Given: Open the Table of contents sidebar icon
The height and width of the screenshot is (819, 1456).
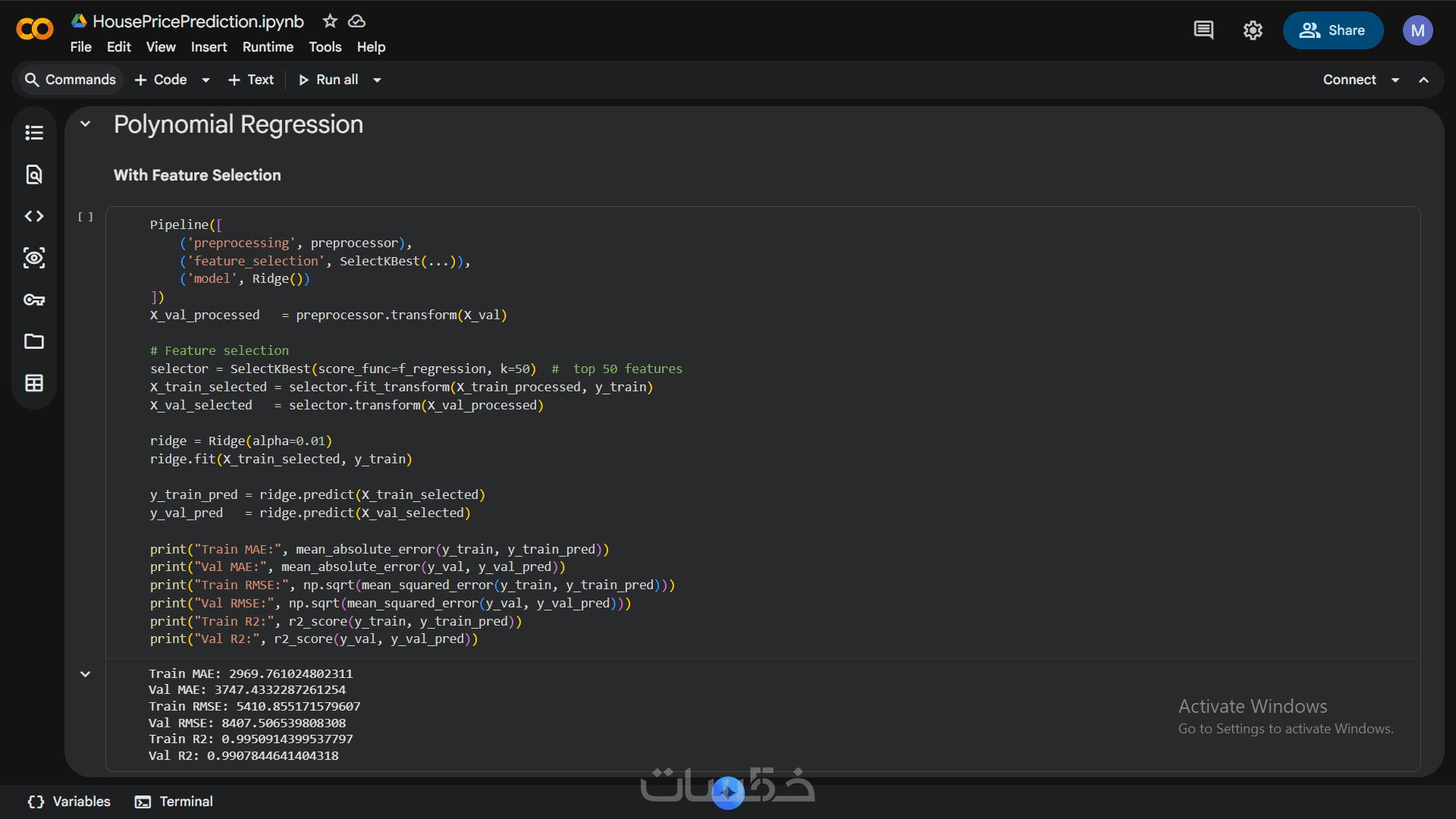Looking at the screenshot, I should pos(34,133).
